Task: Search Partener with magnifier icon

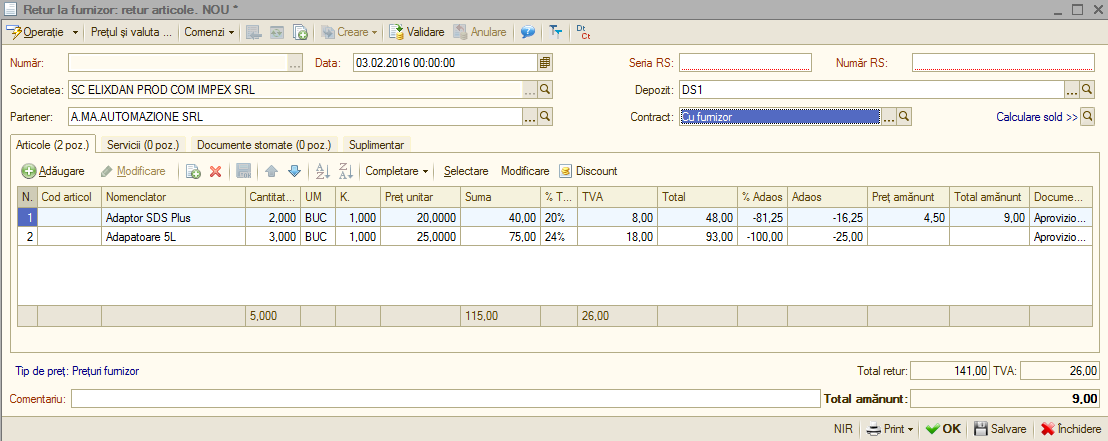Action: (545, 117)
